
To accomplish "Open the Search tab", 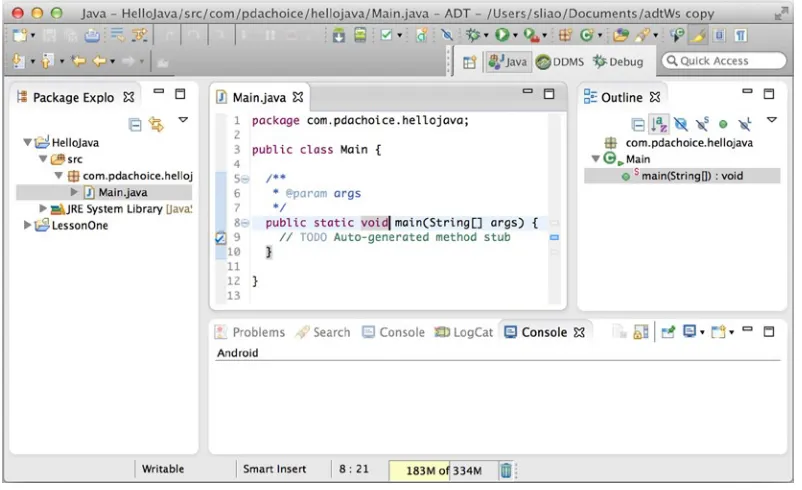I will coord(324,332).
